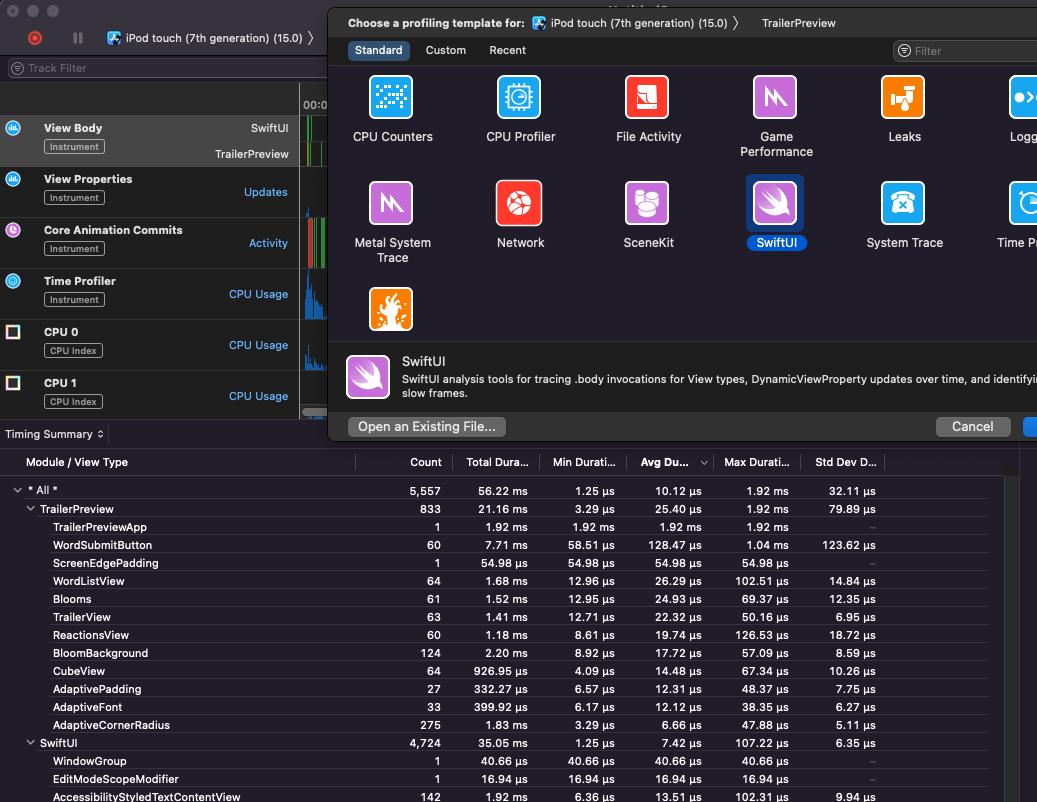
Task: Click the View Body instrument icon
Action: click(x=13, y=128)
